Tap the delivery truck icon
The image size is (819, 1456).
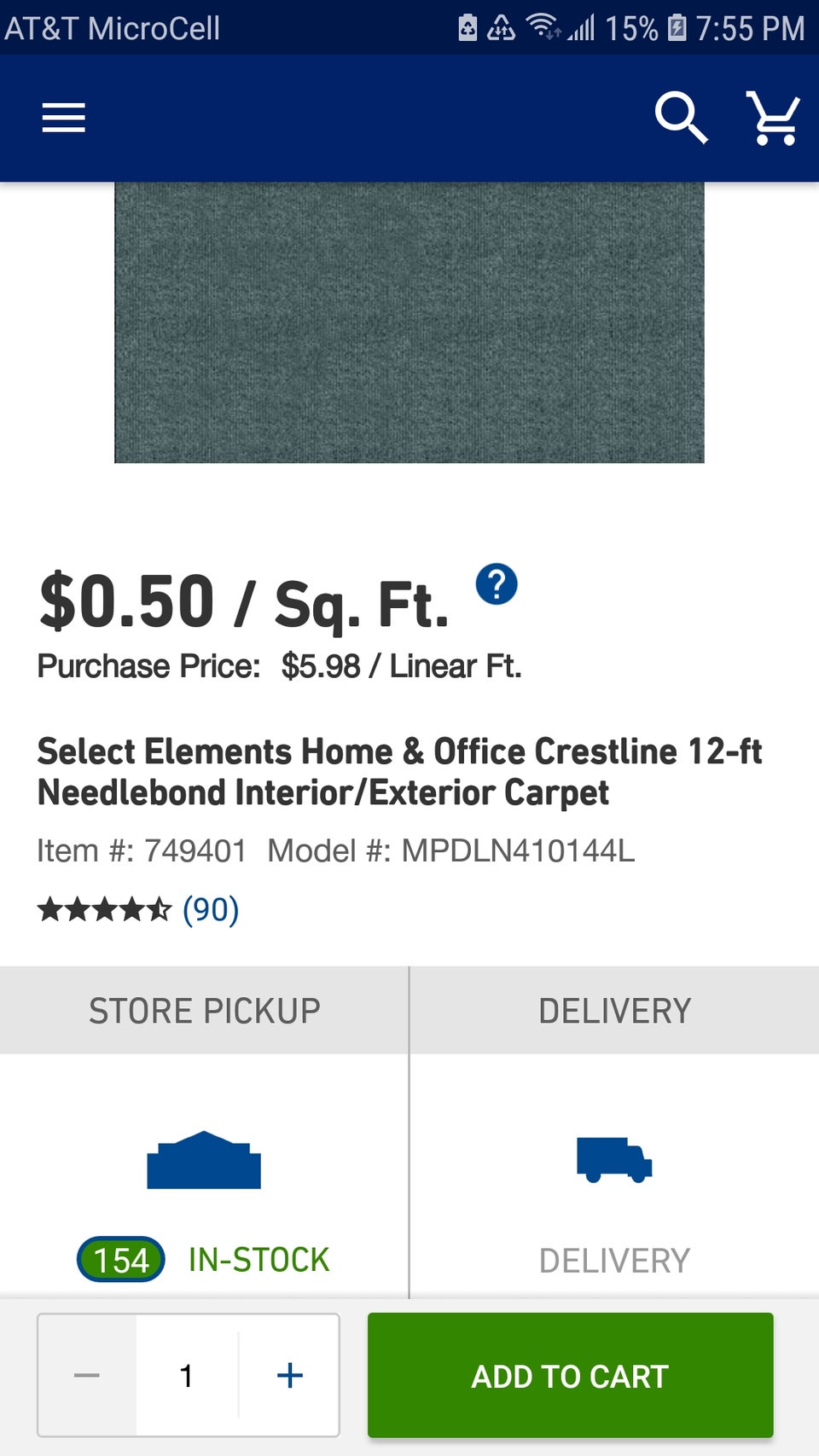(x=614, y=1160)
